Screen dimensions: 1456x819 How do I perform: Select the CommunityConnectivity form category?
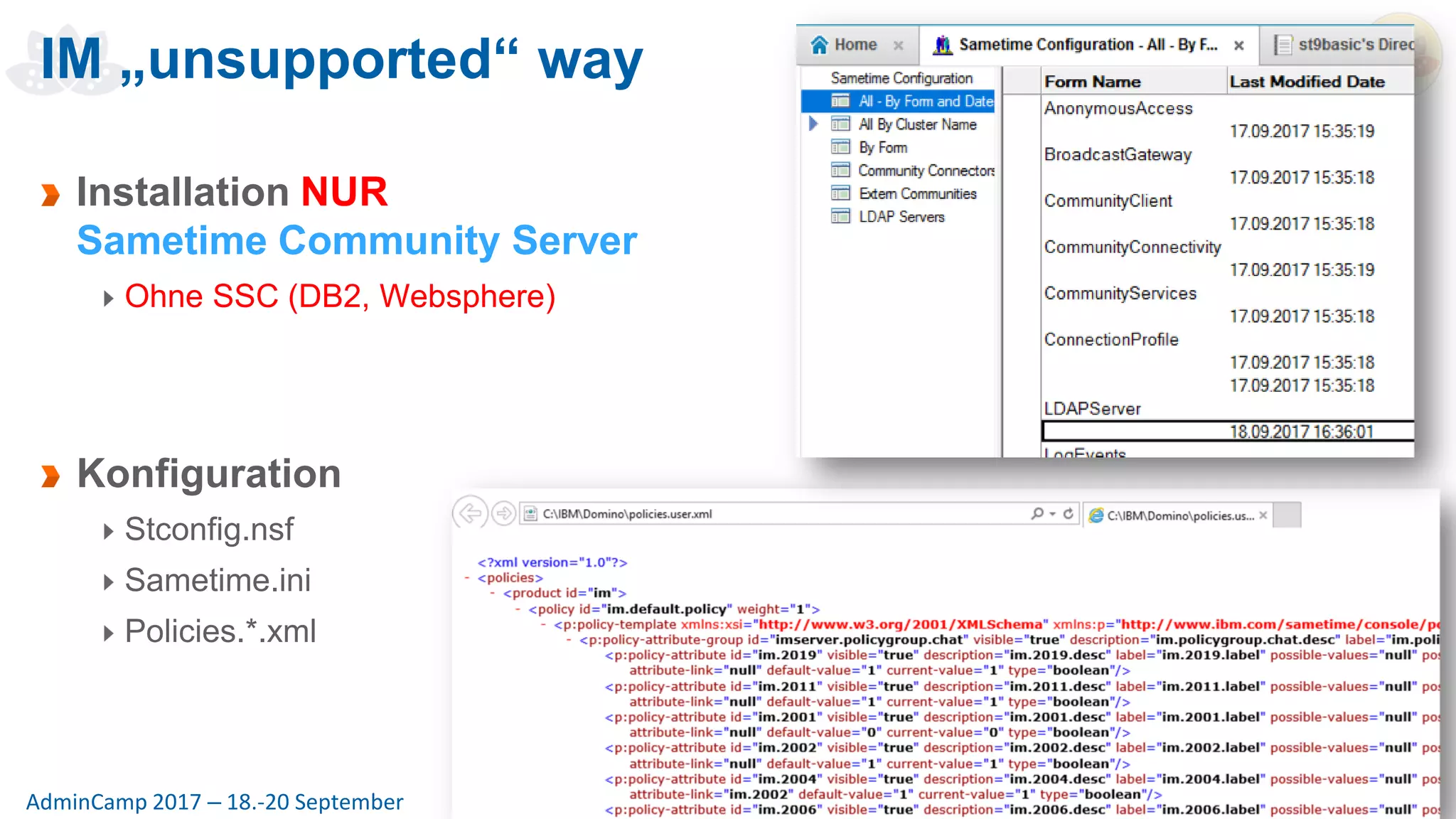[x=1133, y=247]
